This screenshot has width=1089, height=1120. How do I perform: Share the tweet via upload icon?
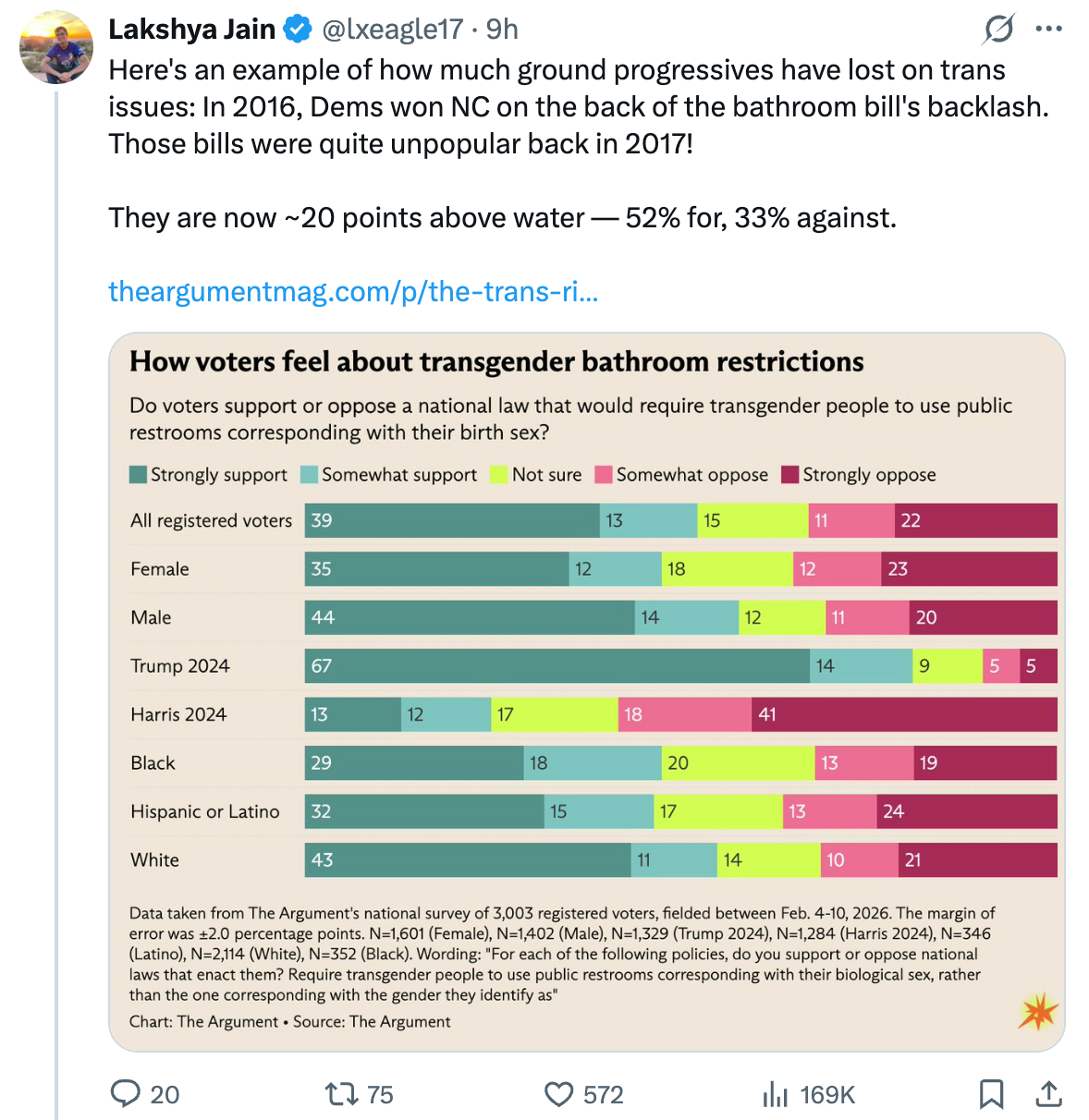(x=1048, y=1094)
